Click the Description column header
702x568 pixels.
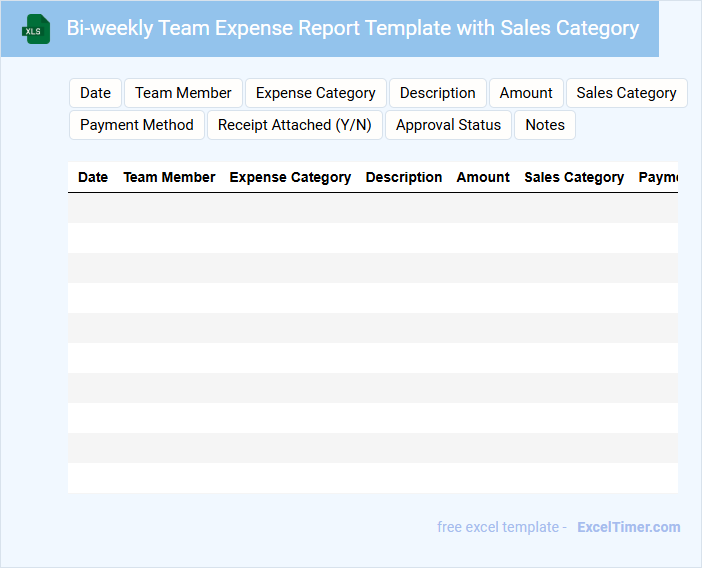pyautogui.click(x=404, y=177)
